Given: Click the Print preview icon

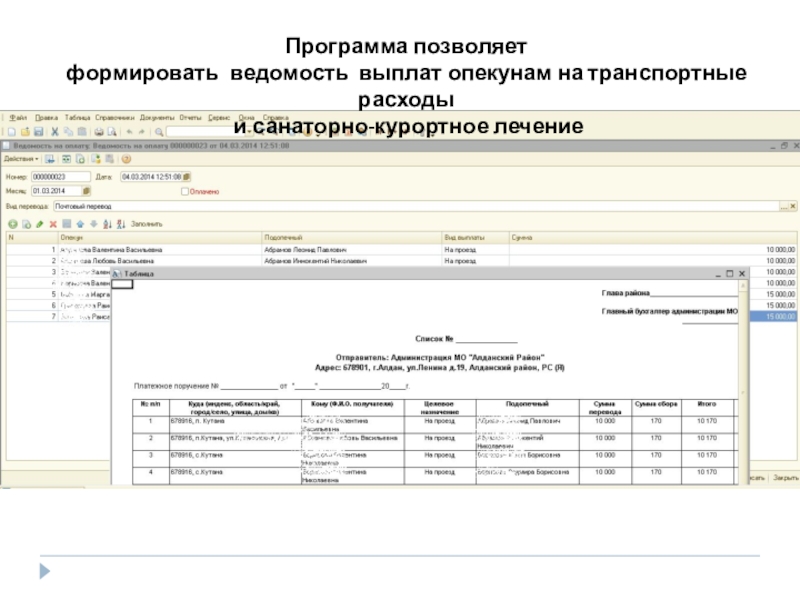Looking at the screenshot, I should coord(112,132).
